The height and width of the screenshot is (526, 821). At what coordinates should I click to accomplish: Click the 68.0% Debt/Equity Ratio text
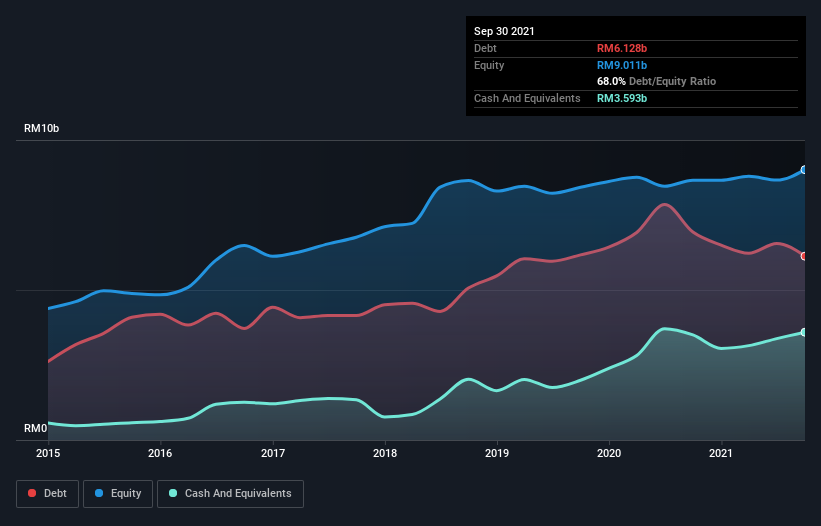click(x=657, y=81)
